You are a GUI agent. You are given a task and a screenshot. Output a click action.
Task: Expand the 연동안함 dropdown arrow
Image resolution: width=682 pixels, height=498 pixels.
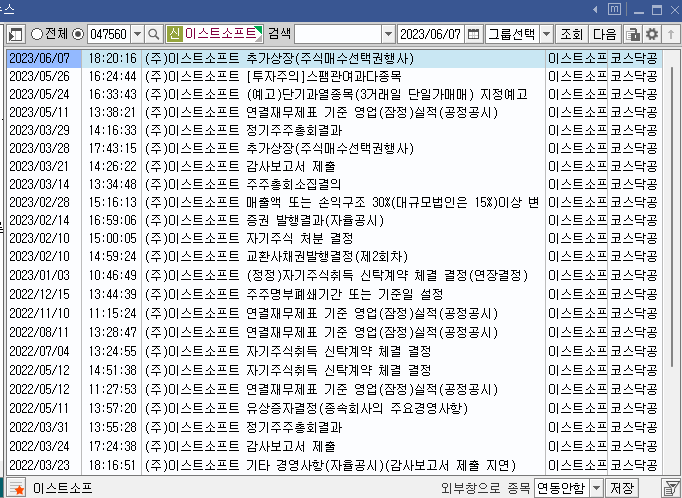597,488
